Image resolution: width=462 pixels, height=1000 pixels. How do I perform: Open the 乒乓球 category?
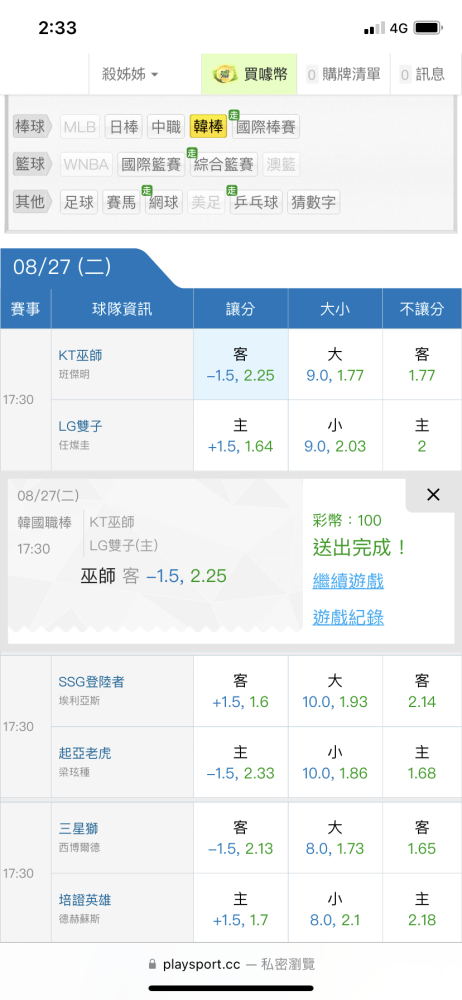pyautogui.click(x=256, y=202)
